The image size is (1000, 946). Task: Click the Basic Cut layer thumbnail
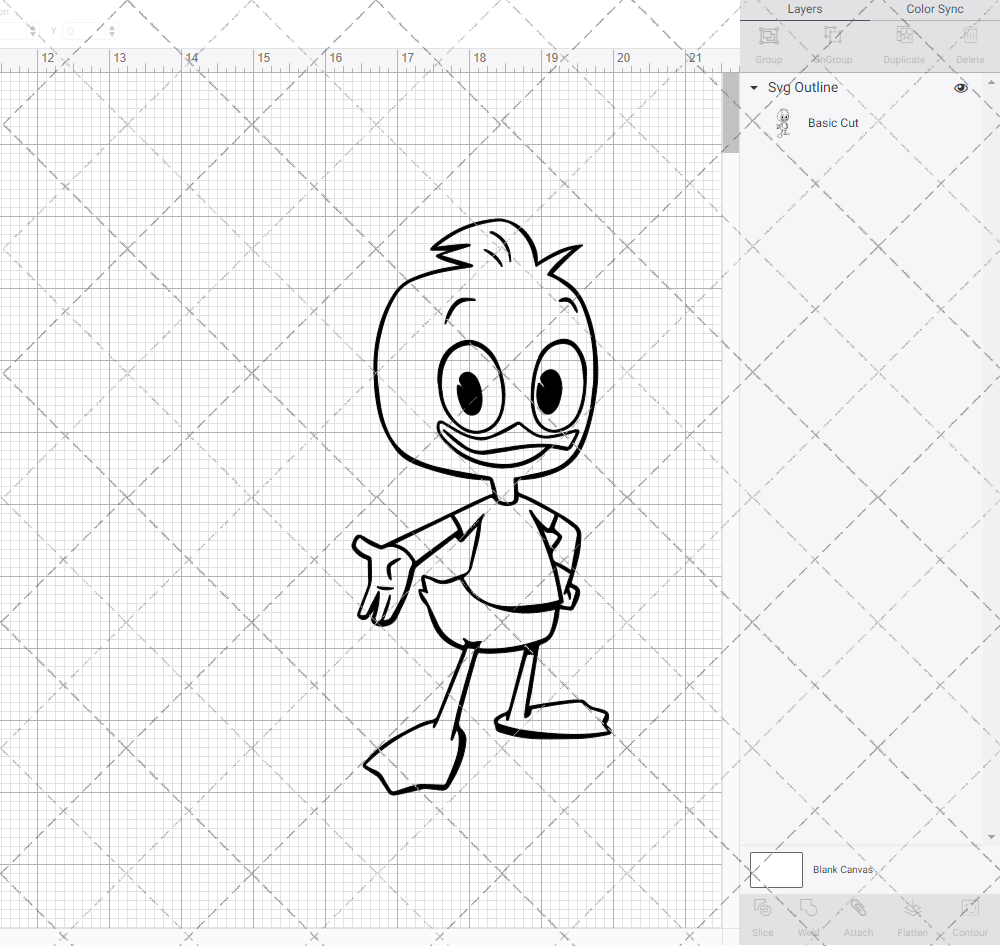(x=785, y=122)
